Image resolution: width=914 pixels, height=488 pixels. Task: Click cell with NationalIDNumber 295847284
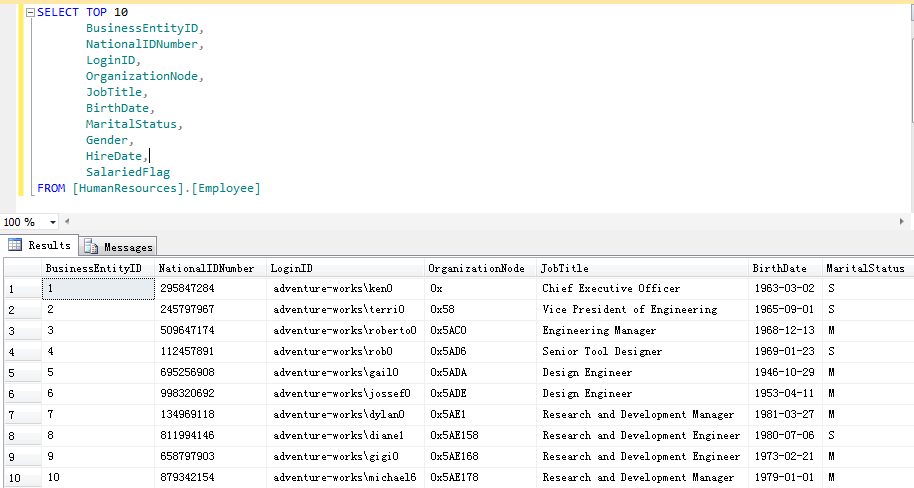click(210, 289)
